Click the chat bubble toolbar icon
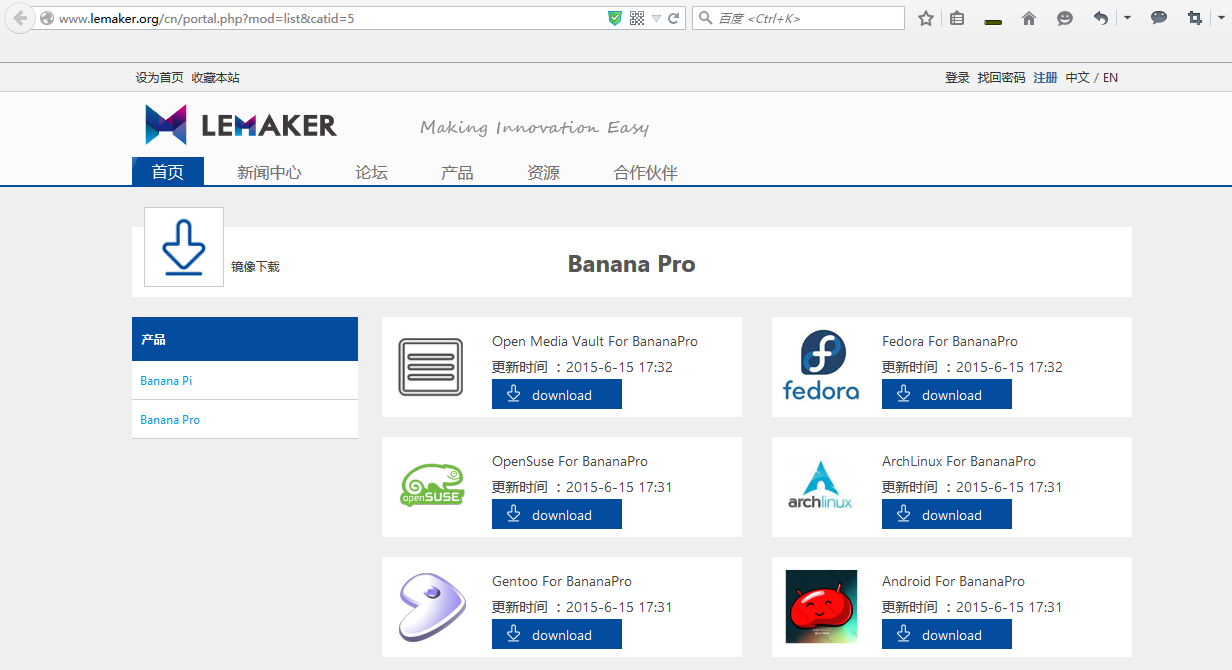The image size is (1232, 670). coord(1159,18)
